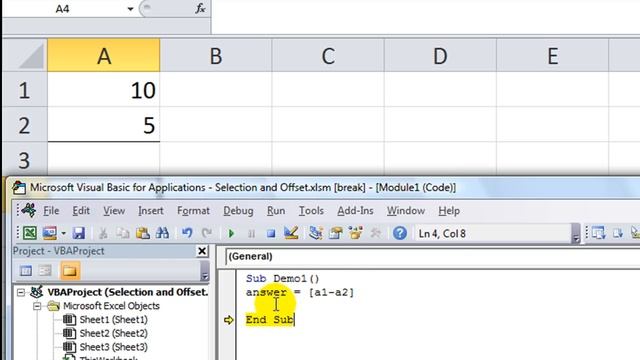
Task: Click cell A1 containing 10
Action: [104, 90]
